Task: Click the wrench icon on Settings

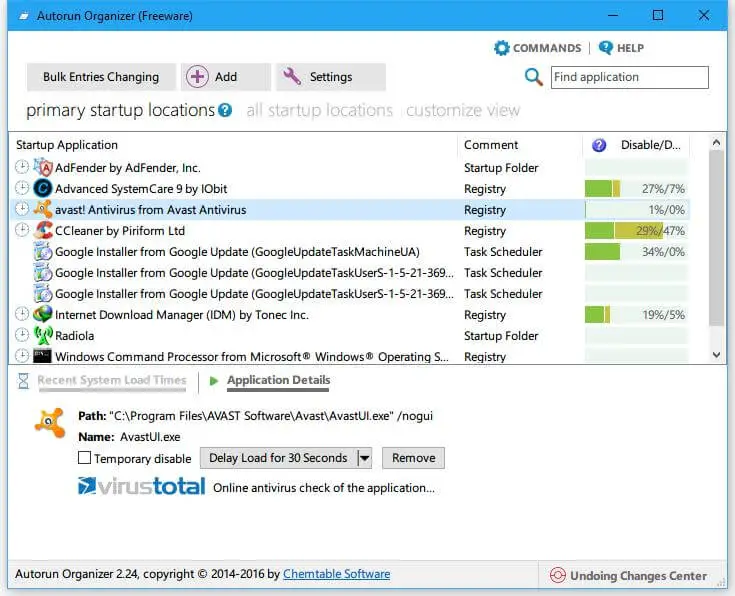Action: coord(292,76)
